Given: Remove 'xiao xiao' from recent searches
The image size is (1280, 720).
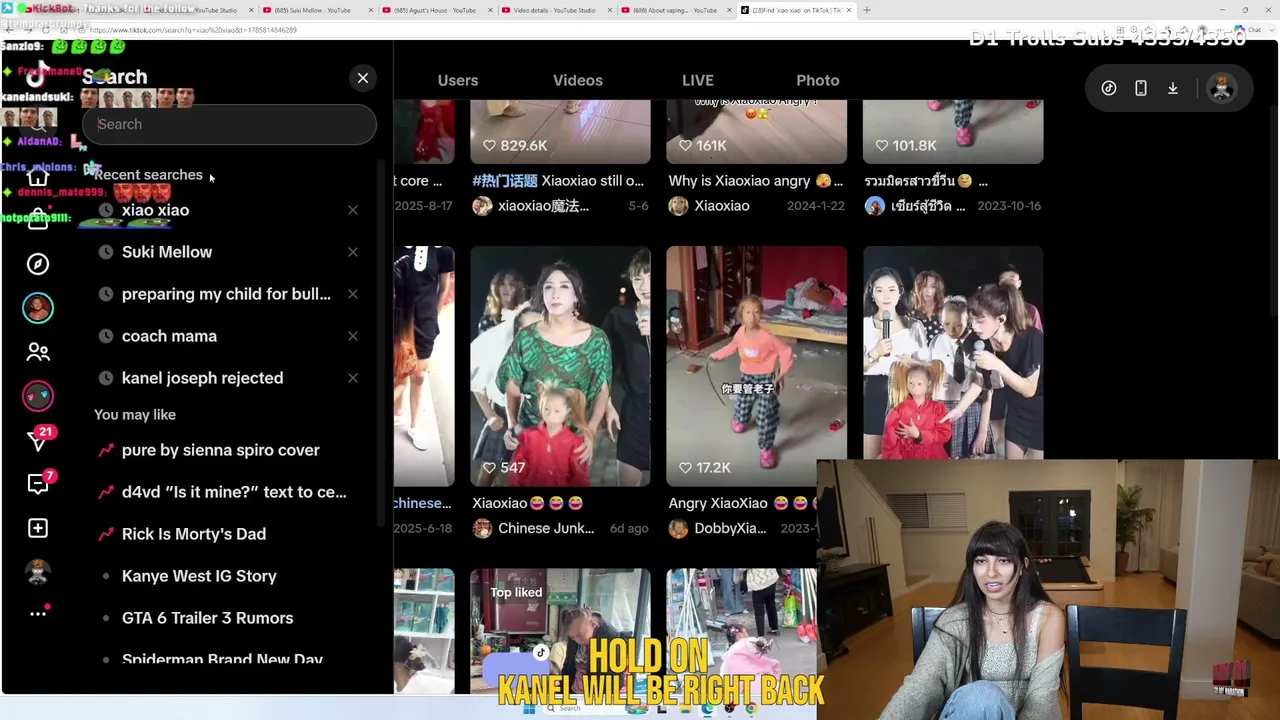Looking at the screenshot, I should [x=353, y=210].
